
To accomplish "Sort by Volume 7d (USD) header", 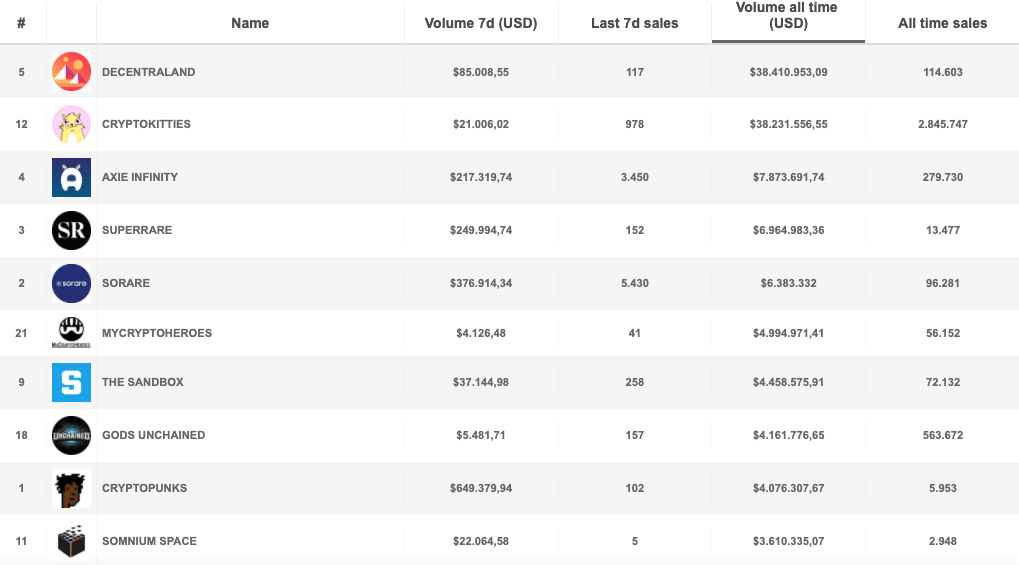I will [x=481, y=23].
